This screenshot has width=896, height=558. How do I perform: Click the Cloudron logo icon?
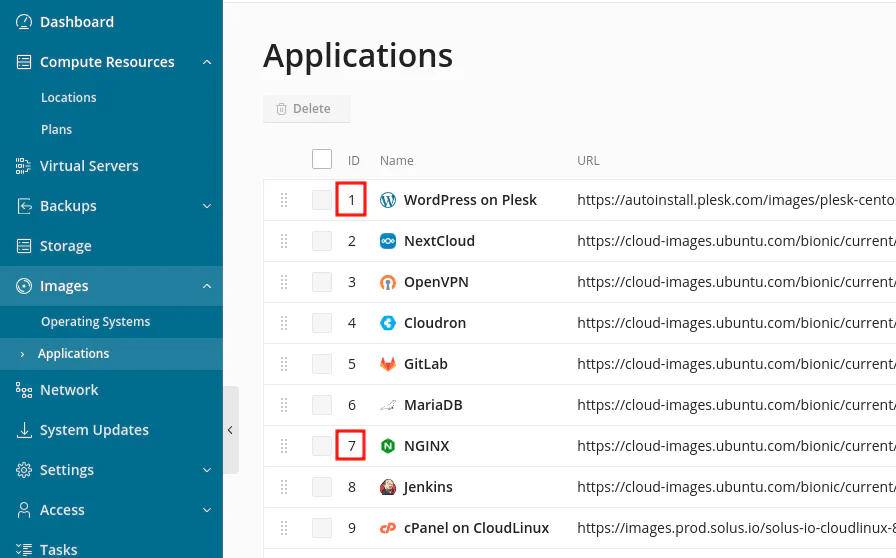coord(388,323)
